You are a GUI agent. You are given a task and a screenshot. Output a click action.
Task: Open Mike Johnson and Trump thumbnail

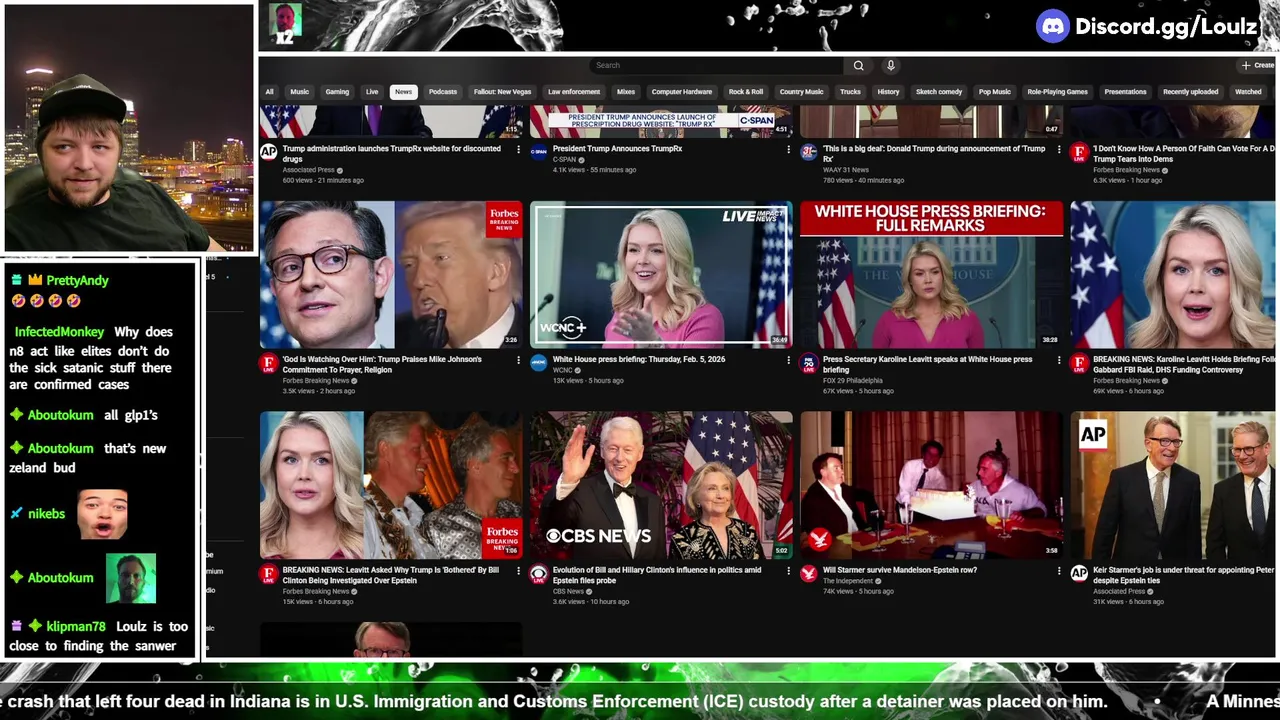coord(391,275)
